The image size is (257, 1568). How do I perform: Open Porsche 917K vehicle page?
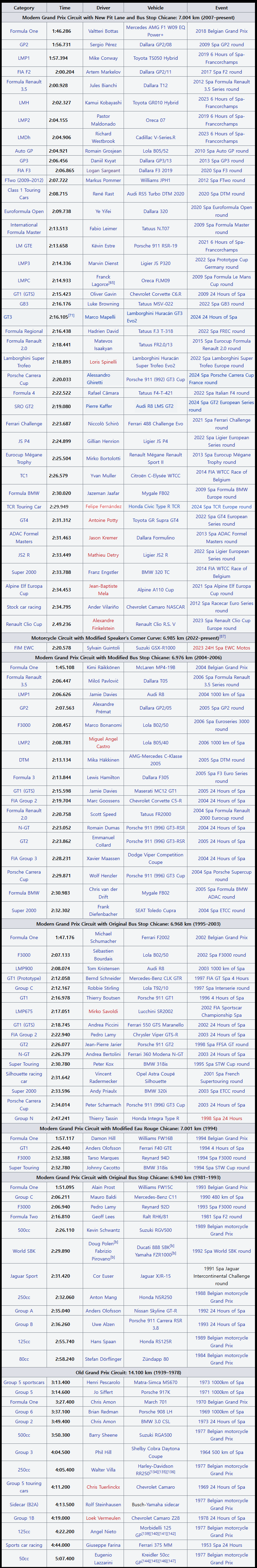[155, 1392]
